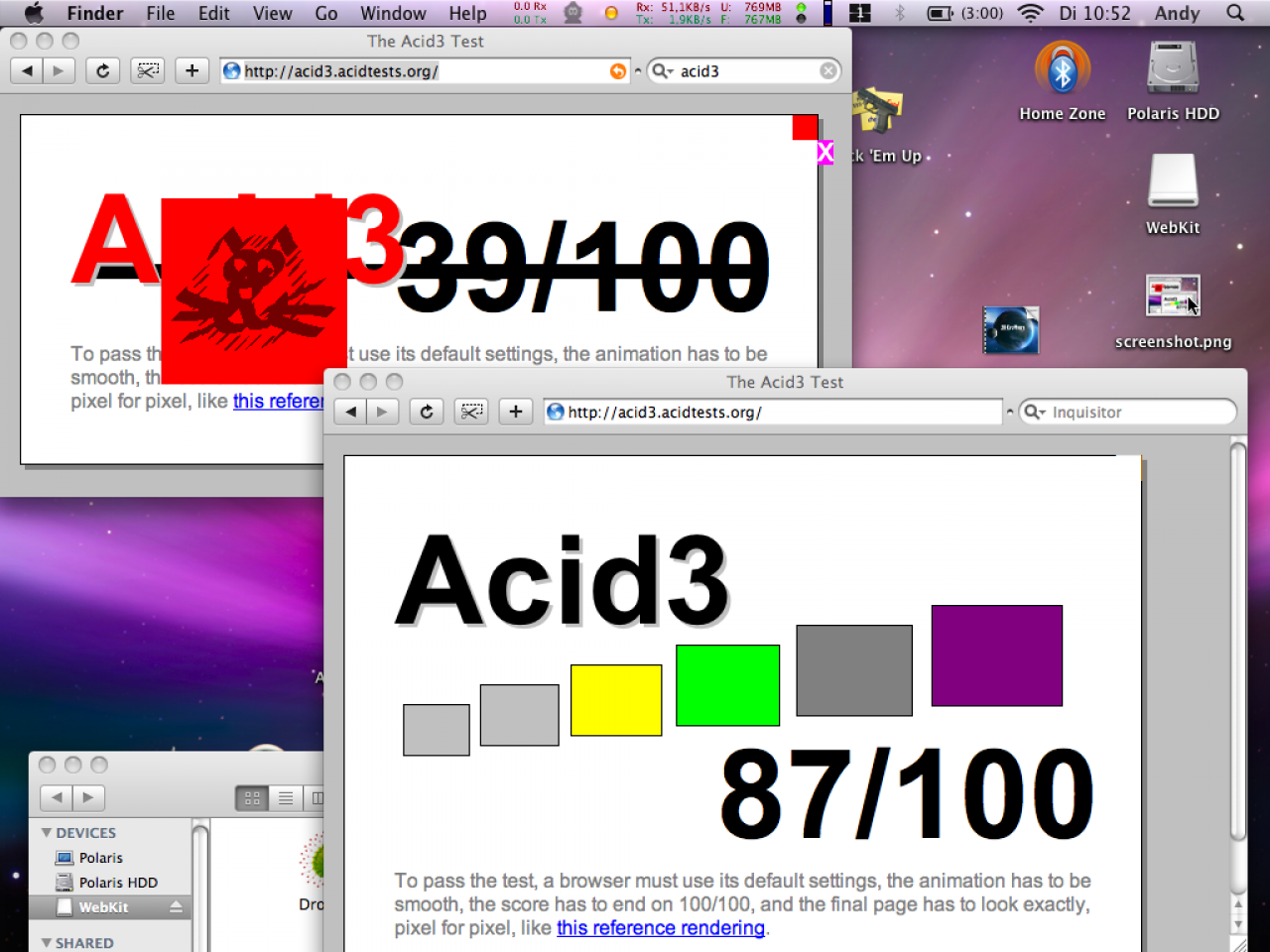Click orange reload indicator in rear address bar
Viewport: 1270px width, 952px height.
(x=617, y=70)
